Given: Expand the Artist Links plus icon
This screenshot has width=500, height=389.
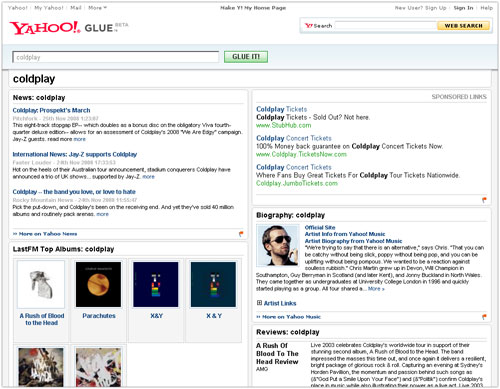Looking at the screenshot, I should 259,303.
